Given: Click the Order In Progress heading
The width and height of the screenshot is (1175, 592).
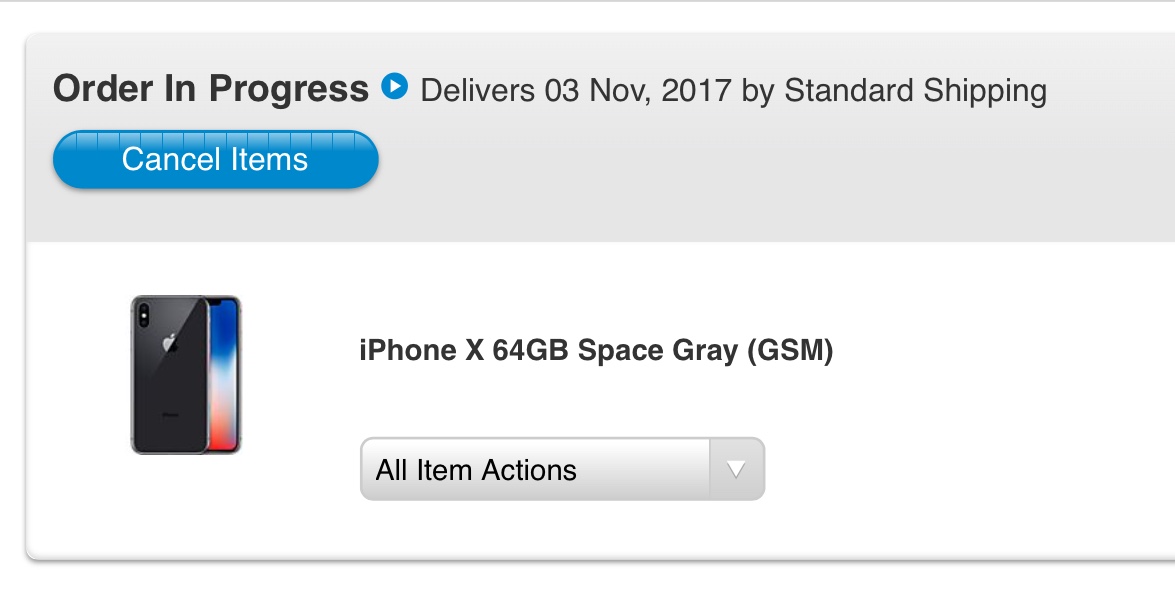Looking at the screenshot, I should [211, 88].
